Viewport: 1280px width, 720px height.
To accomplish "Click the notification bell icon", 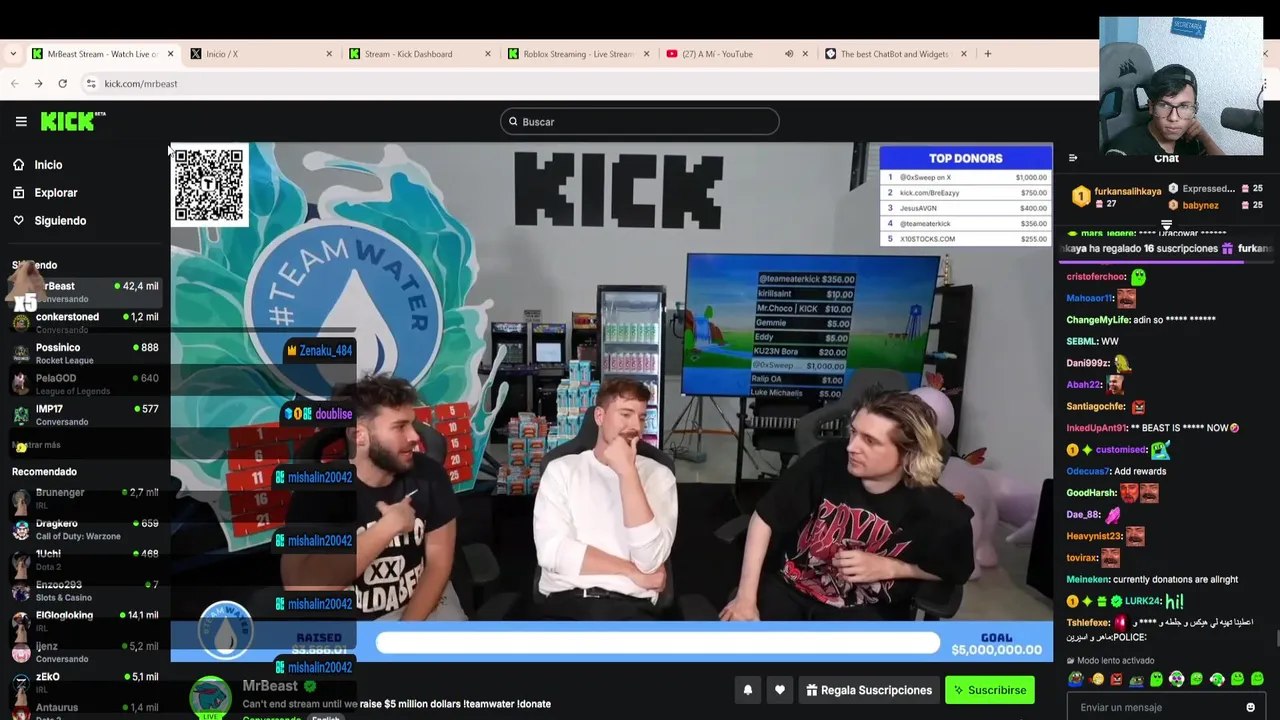I will click(747, 690).
